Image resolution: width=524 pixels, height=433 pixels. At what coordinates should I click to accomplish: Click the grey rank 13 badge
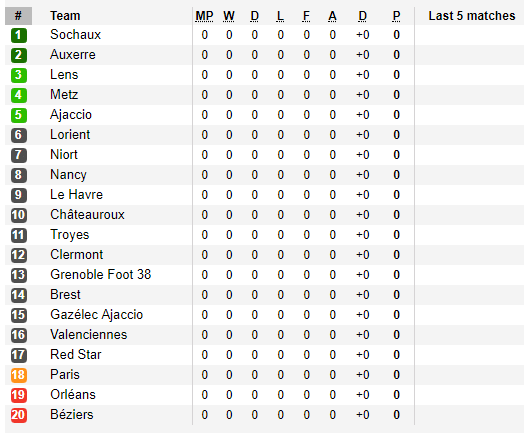click(x=19, y=275)
